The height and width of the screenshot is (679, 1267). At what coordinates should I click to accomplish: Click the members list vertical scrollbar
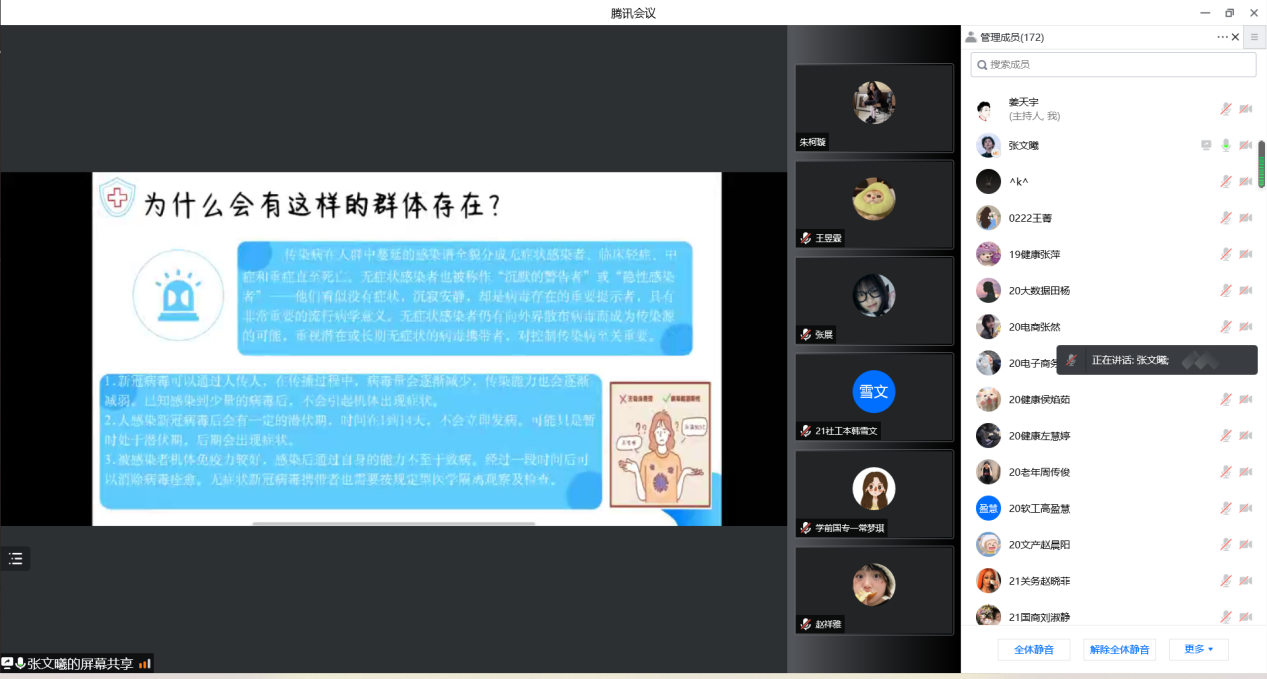point(1261,165)
